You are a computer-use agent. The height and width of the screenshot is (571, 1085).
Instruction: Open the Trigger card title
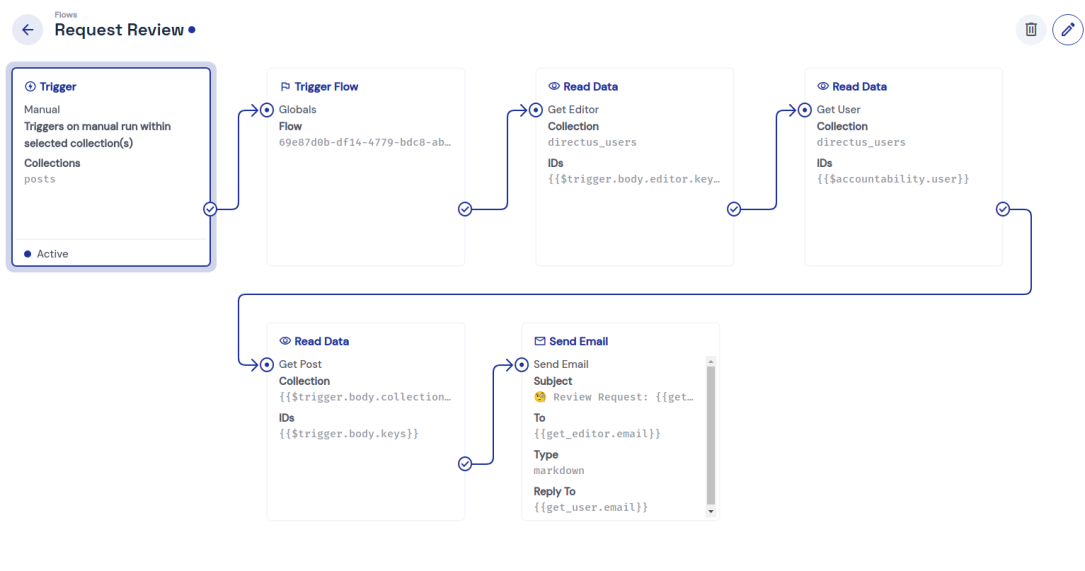[58, 87]
